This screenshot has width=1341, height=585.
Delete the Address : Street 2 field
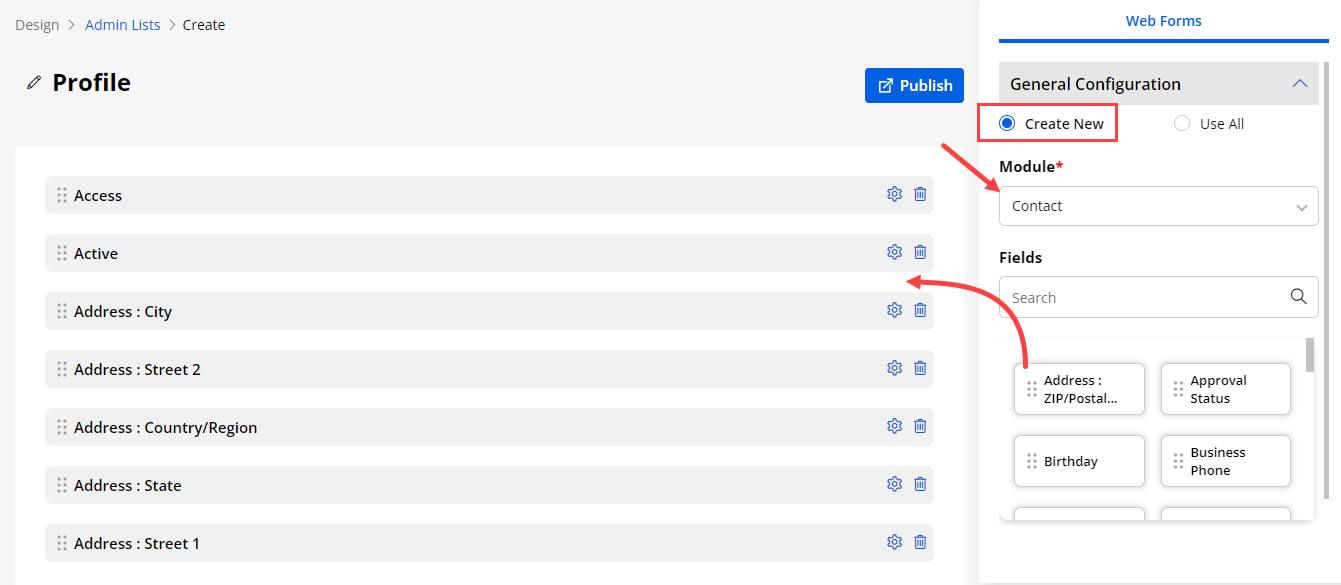click(920, 368)
